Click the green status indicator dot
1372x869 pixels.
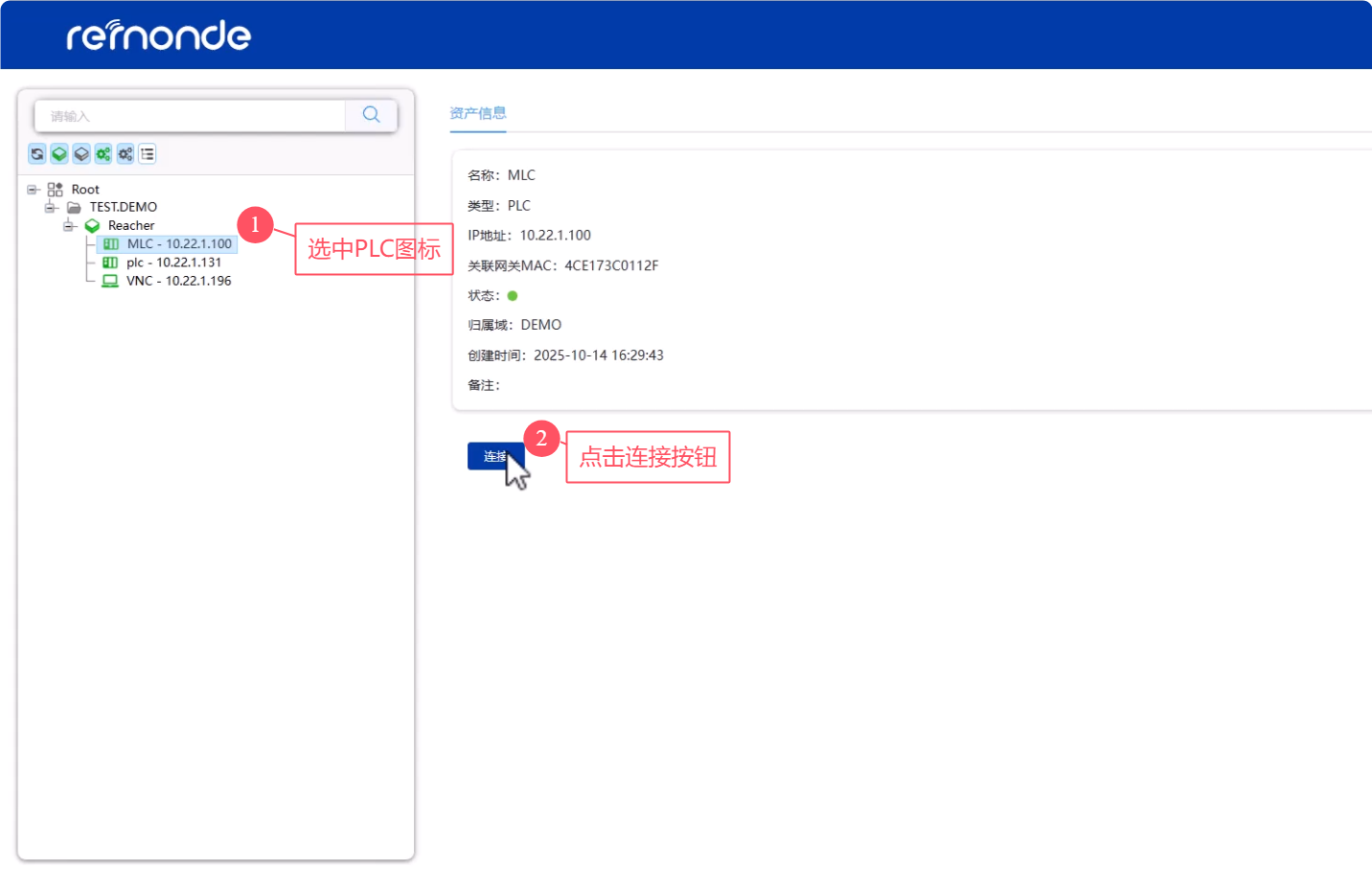513,296
